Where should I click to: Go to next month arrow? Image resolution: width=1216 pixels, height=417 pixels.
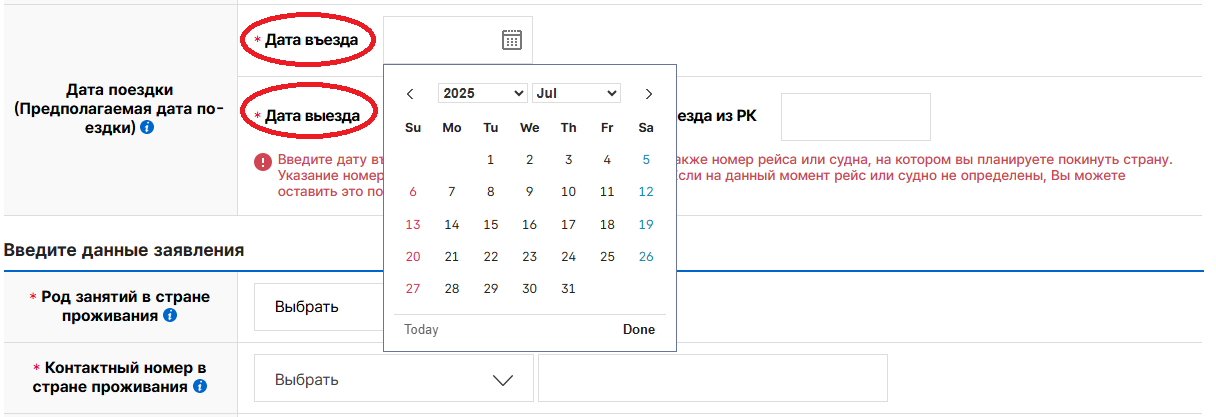[x=649, y=94]
